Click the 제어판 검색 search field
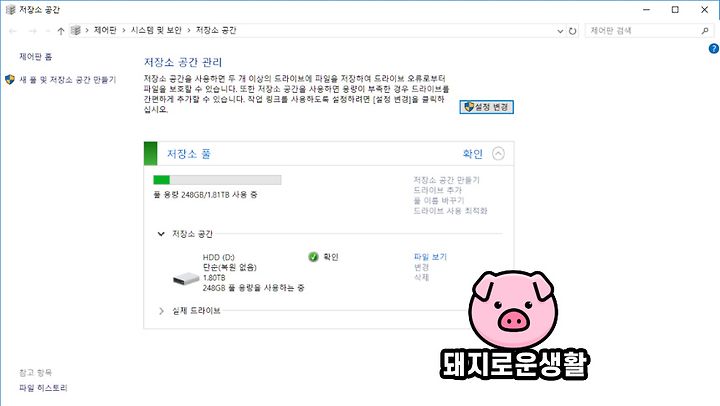Screen dimensions: 720x406 click(642, 31)
